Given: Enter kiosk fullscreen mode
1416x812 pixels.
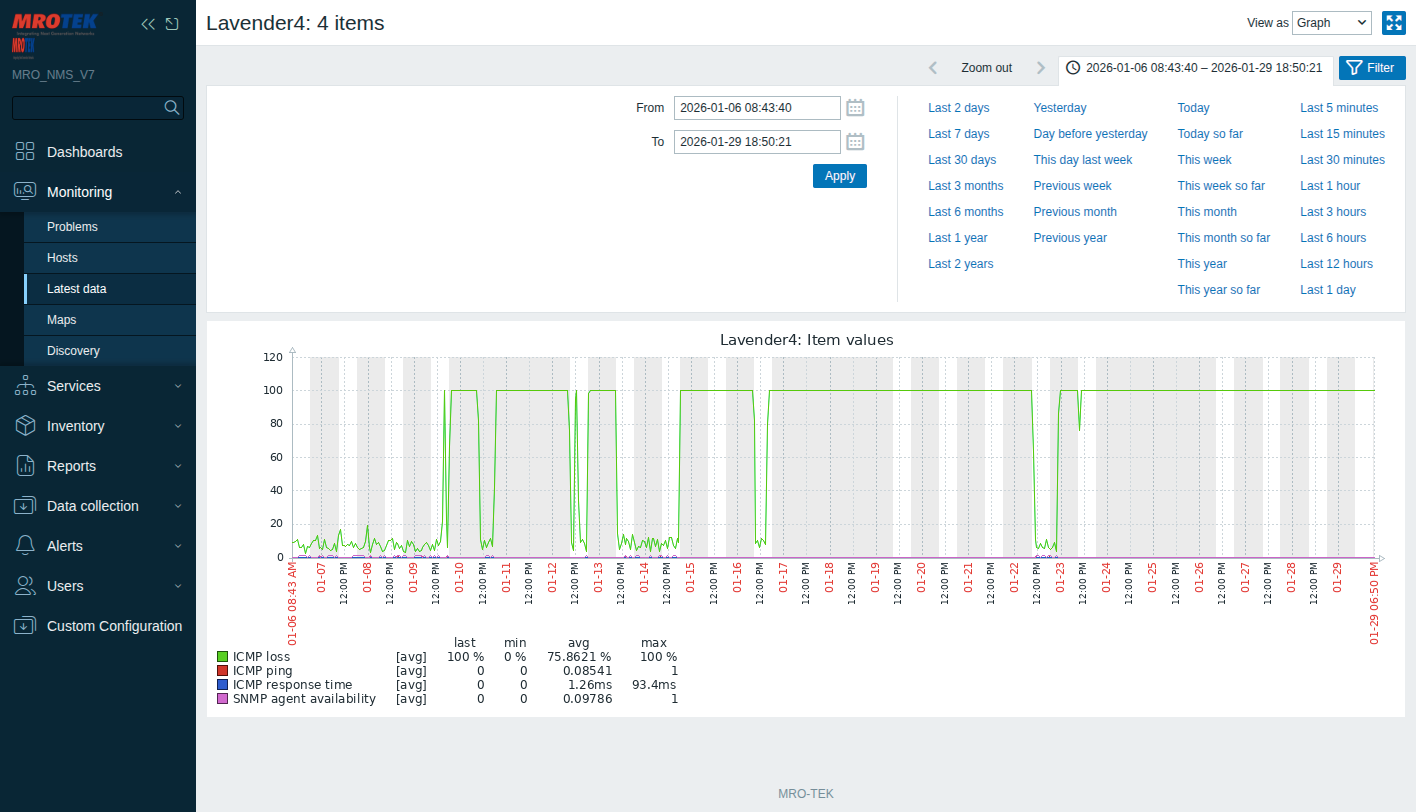Looking at the screenshot, I should 1394,23.
